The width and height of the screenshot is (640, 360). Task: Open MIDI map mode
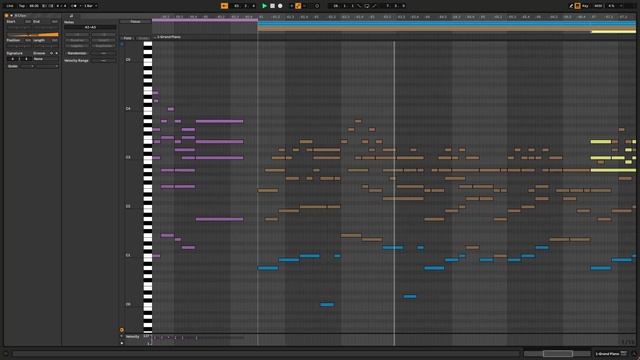(598, 6)
